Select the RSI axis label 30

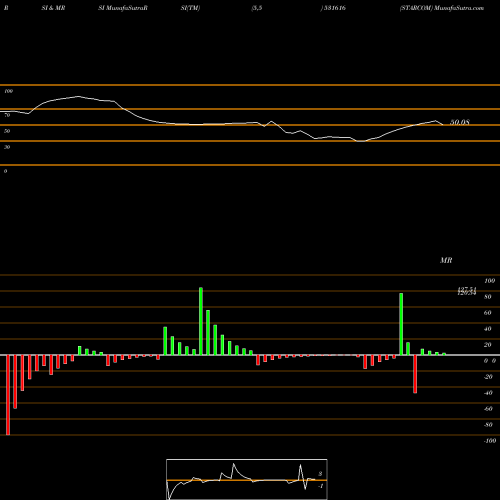7,147
